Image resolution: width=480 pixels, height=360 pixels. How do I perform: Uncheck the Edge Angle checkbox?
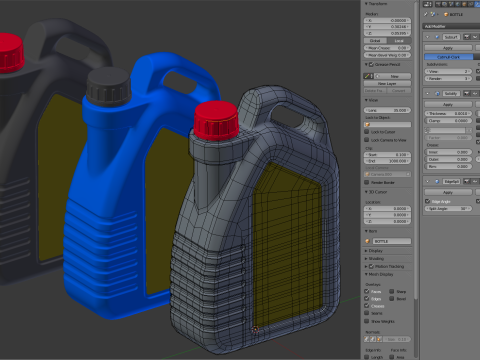click(x=428, y=201)
